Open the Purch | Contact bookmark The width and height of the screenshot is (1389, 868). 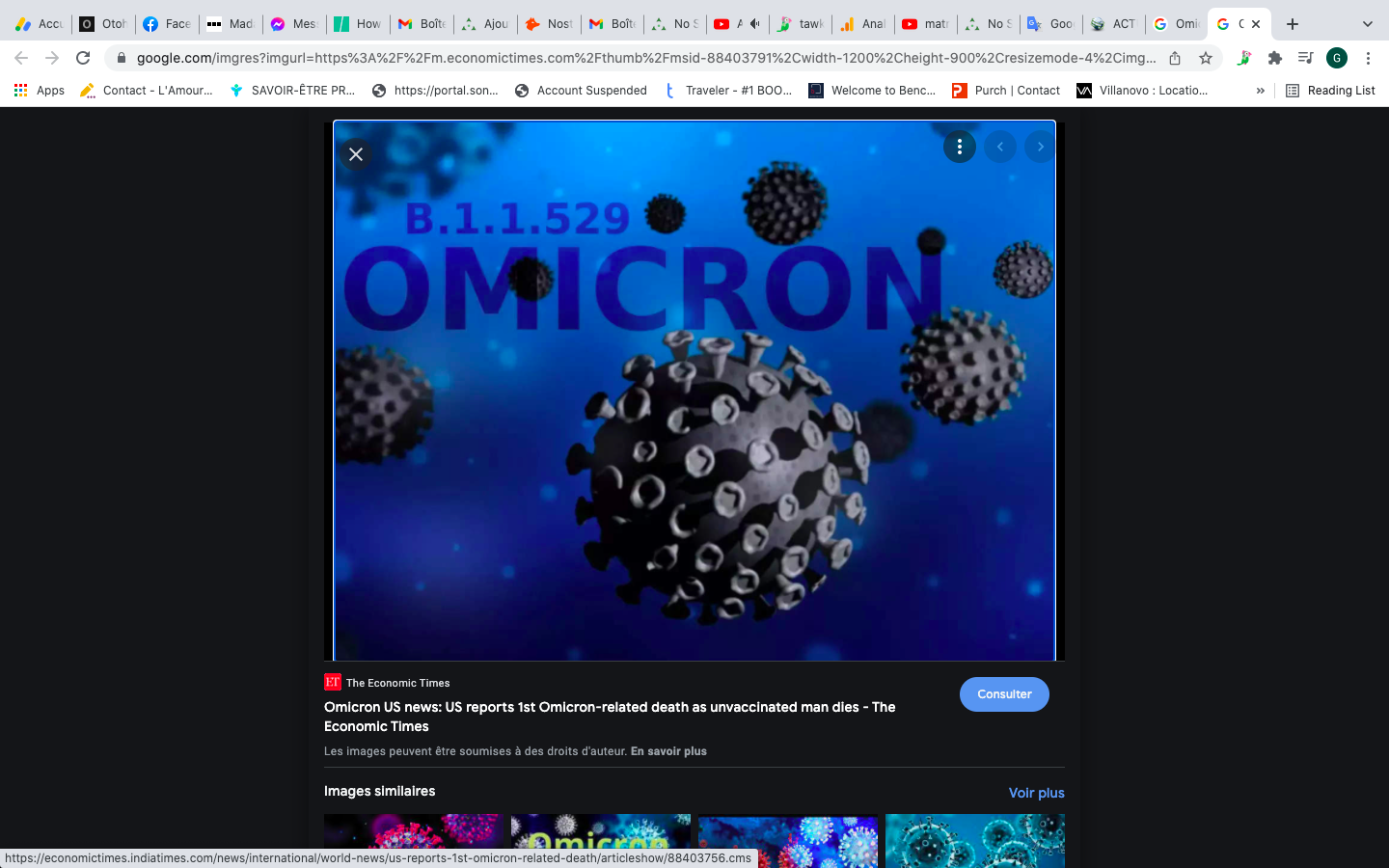click(x=1006, y=91)
